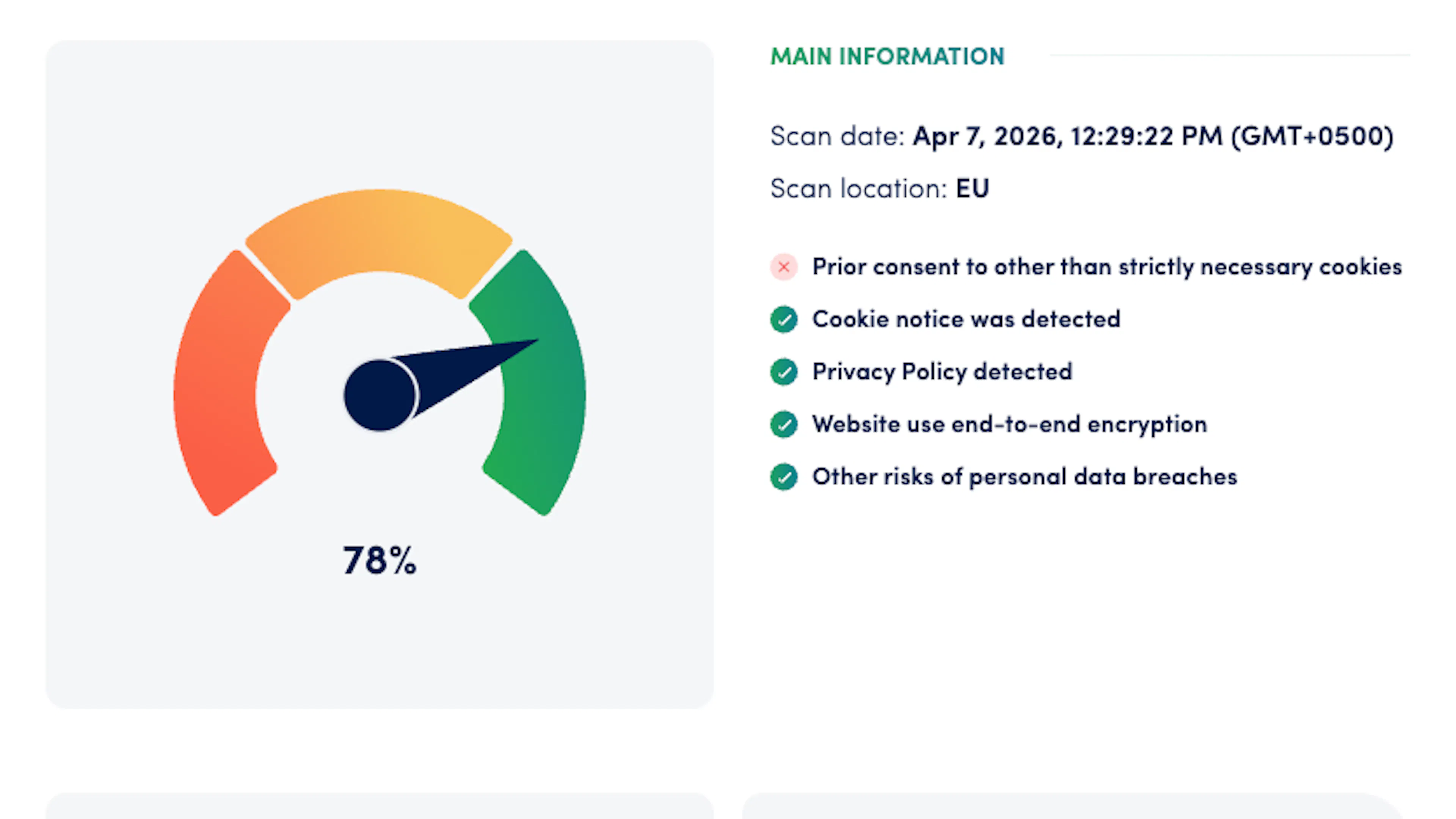This screenshot has height=819, width=1456.
Task: Click the dark needle hub of the gauge
Action: [x=380, y=395]
